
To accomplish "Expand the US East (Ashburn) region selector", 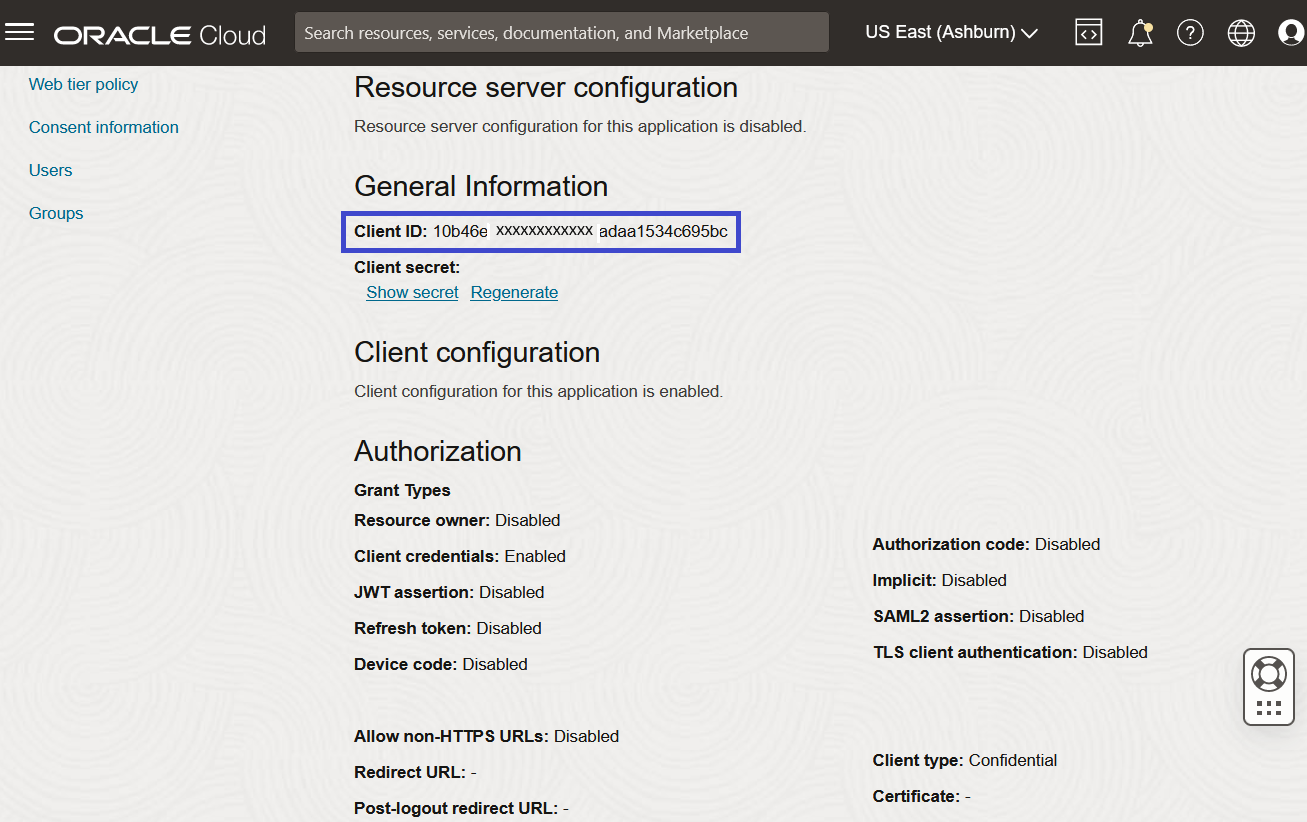I will tap(950, 32).
